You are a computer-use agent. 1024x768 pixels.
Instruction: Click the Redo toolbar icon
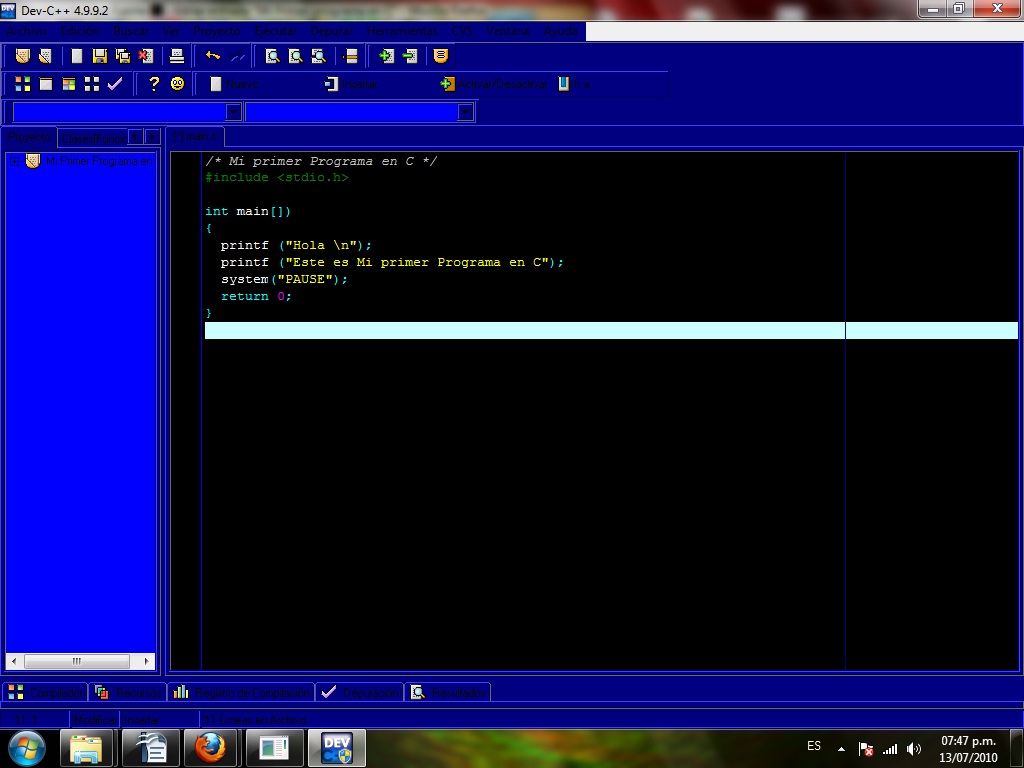[237, 56]
